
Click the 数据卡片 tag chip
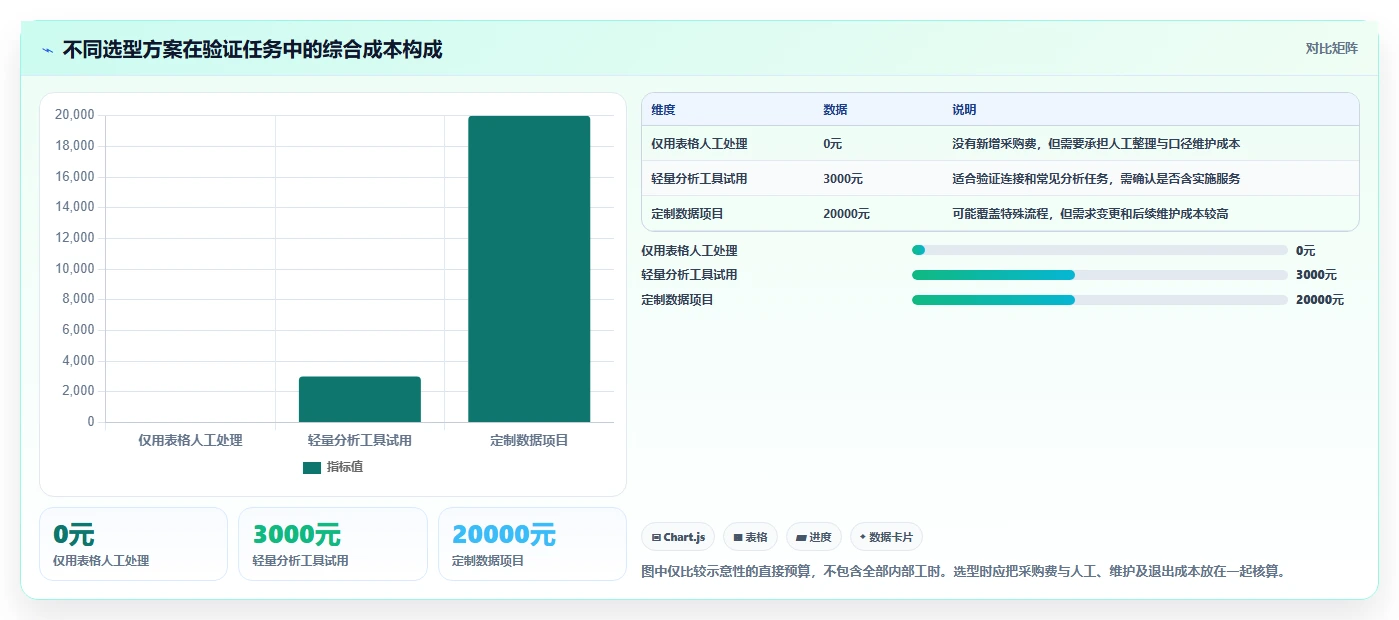[x=886, y=537]
